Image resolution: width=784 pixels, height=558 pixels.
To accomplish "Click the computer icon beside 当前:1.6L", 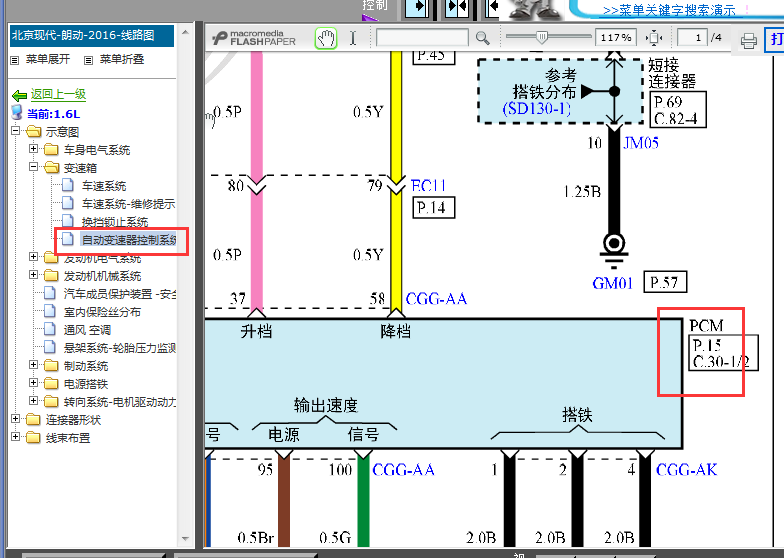I will click(x=17, y=112).
